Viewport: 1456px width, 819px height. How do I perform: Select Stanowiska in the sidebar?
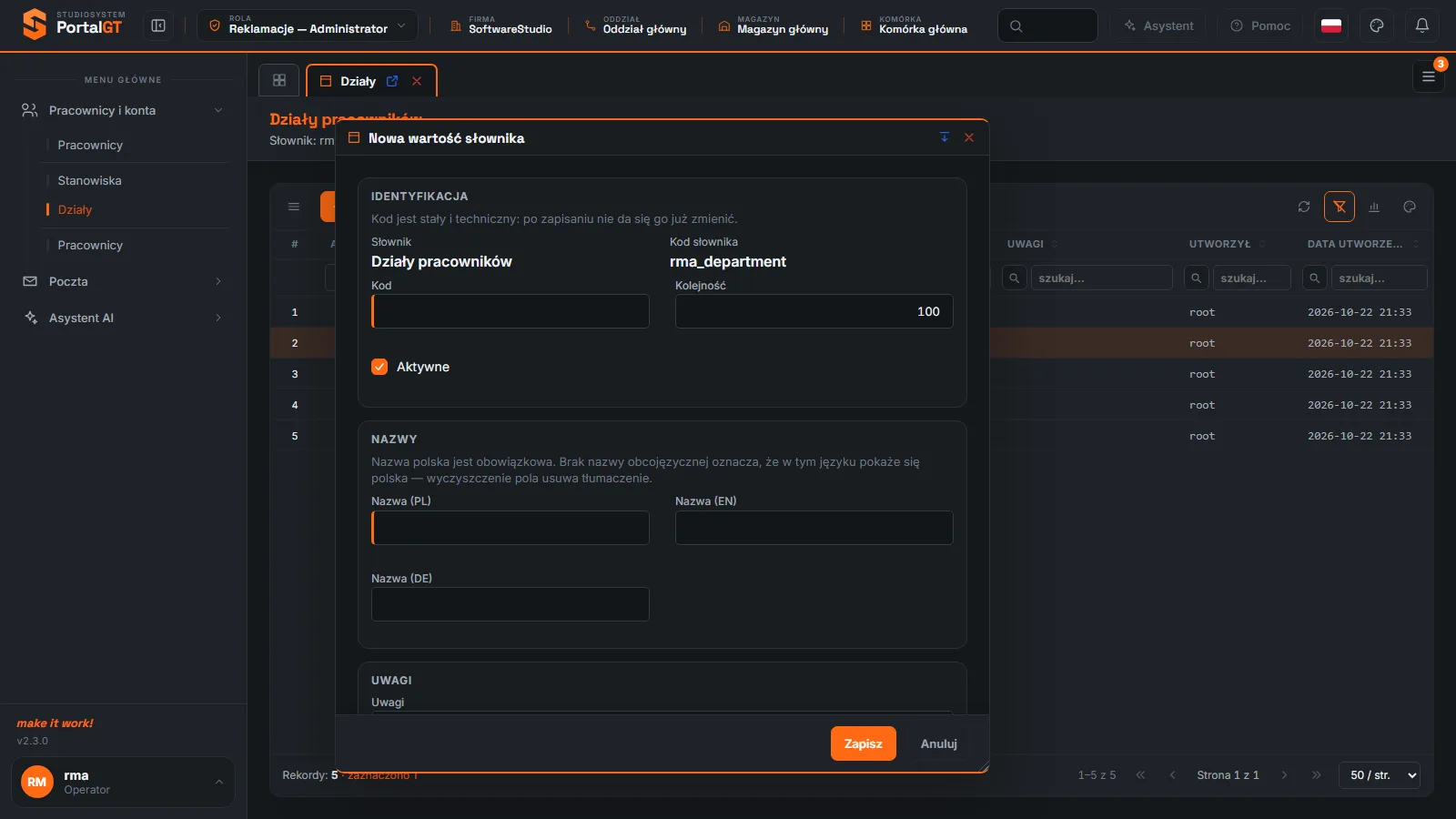(x=89, y=180)
